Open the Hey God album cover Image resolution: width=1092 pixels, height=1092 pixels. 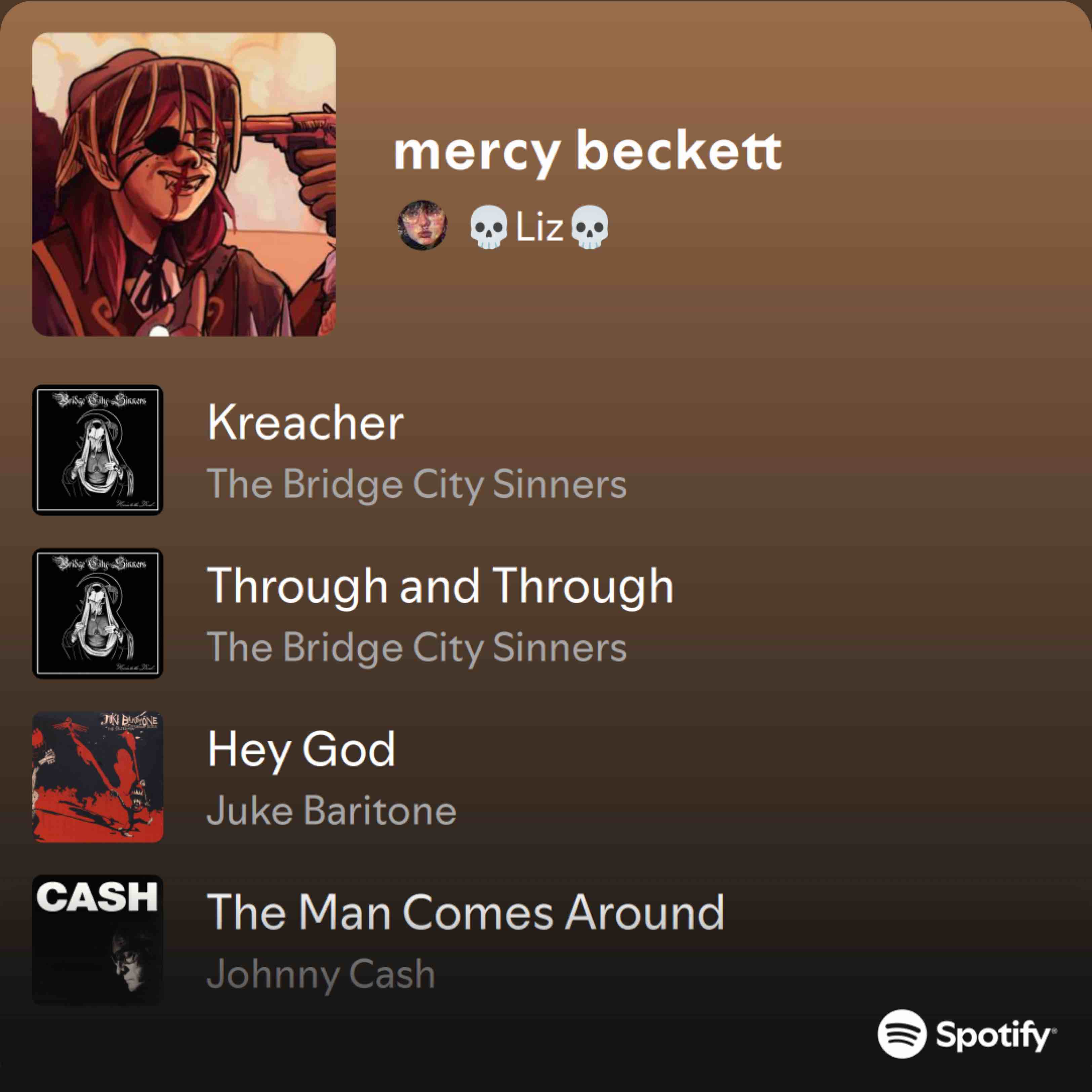(98, 777)
